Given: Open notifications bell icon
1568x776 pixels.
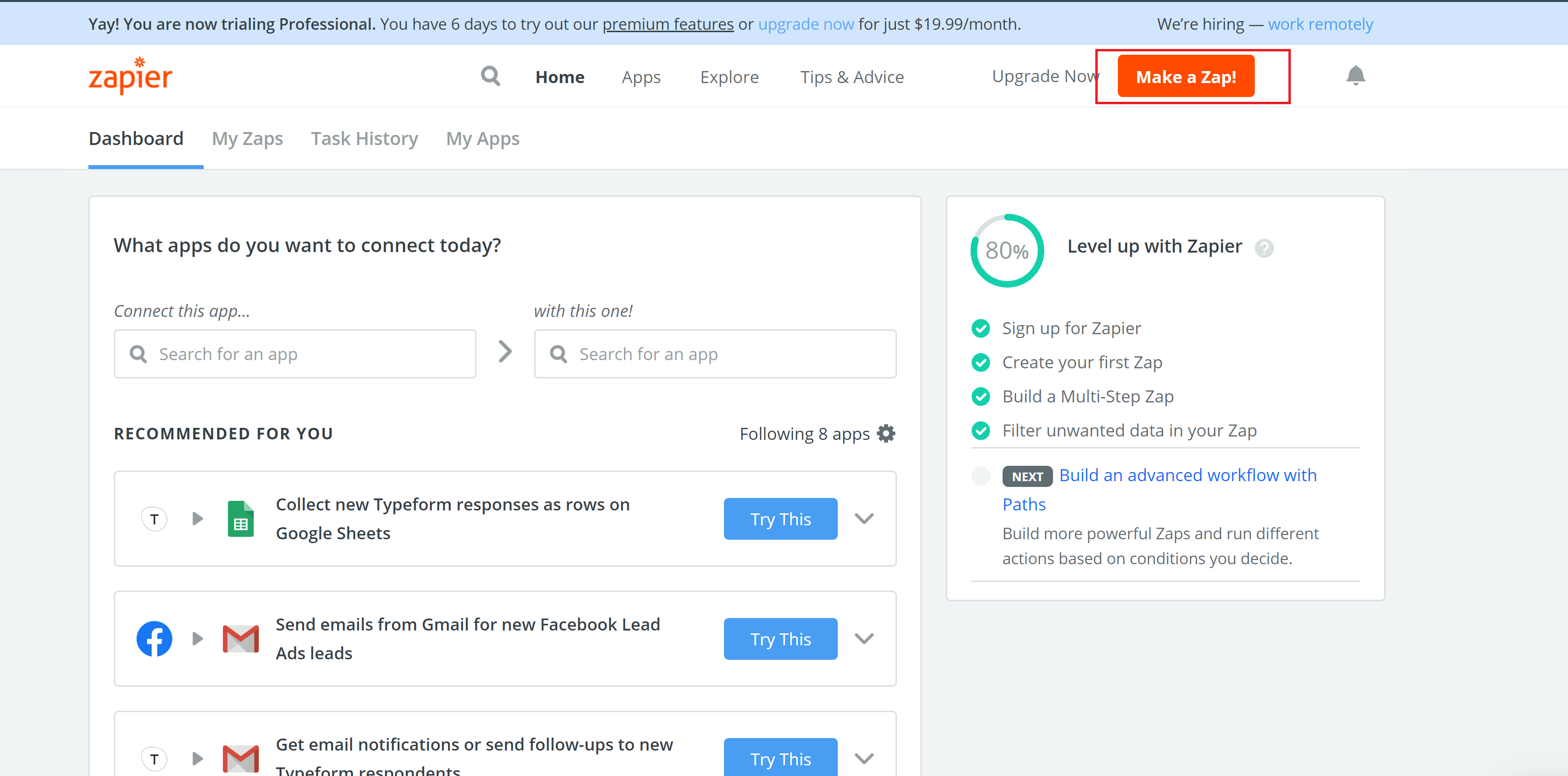Looking at the screenshot, I should point(1355,76).
